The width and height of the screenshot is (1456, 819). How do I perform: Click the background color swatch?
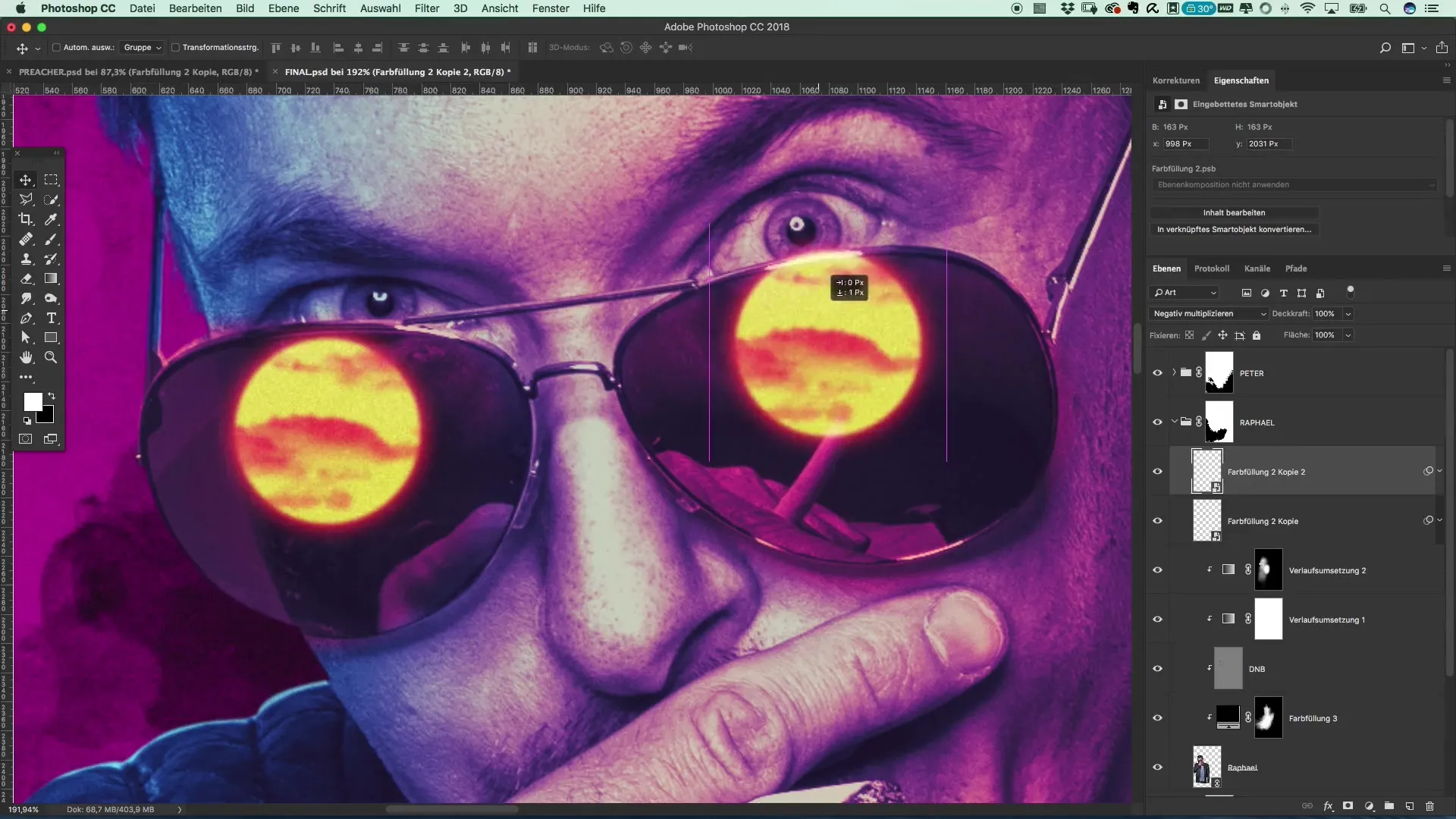pyautogui.click(x=47, y=416)
